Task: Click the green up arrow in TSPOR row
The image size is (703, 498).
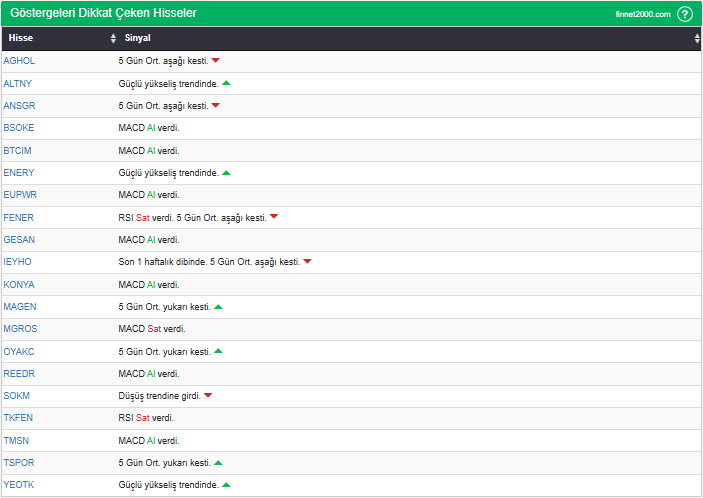Action: (x=218, y=463)
